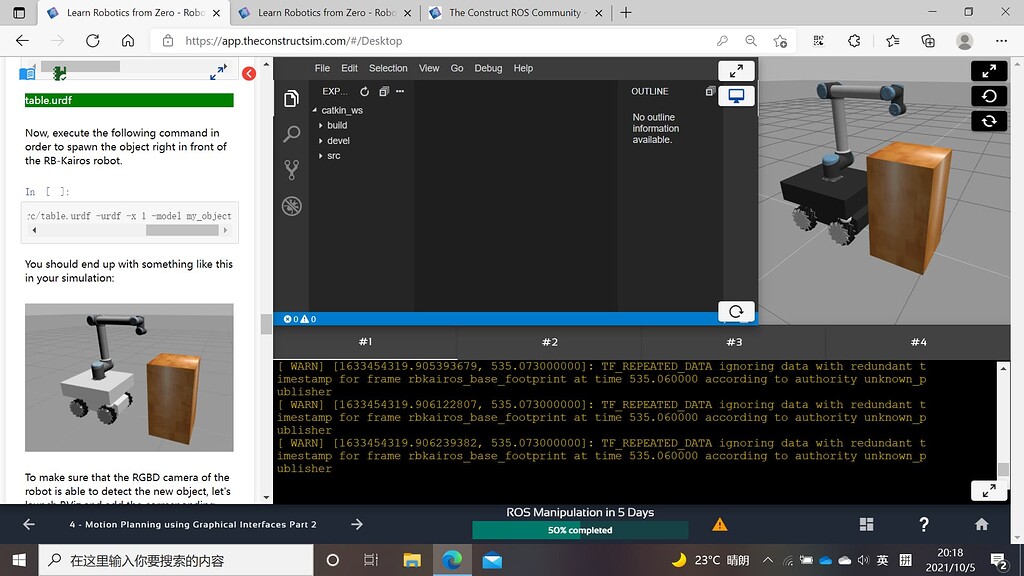Switch to terminal tab #3
The height and width of the screenshot is (576, 1024).
tap(734, 342)
